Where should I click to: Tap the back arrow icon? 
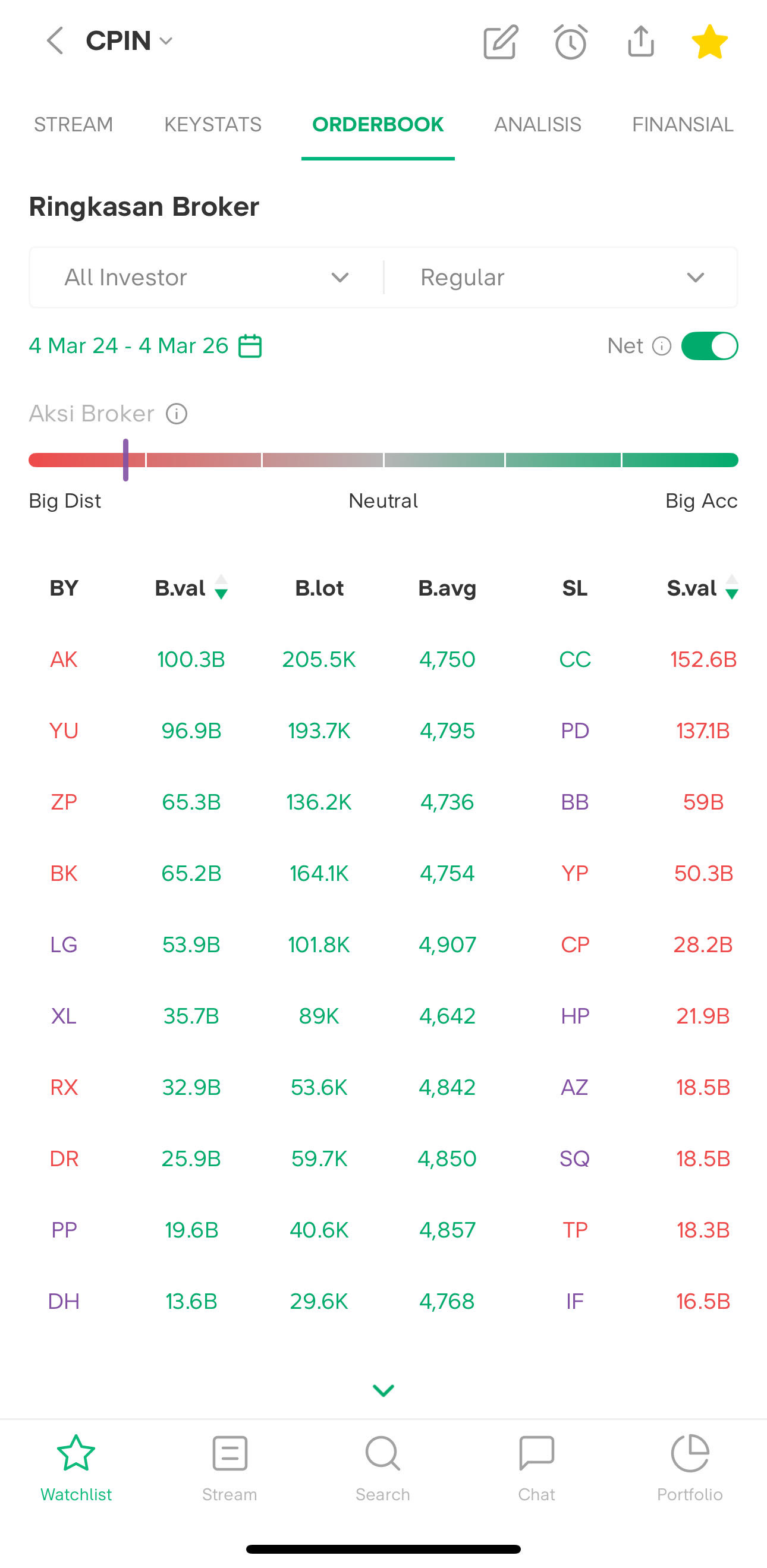point(55,41)
